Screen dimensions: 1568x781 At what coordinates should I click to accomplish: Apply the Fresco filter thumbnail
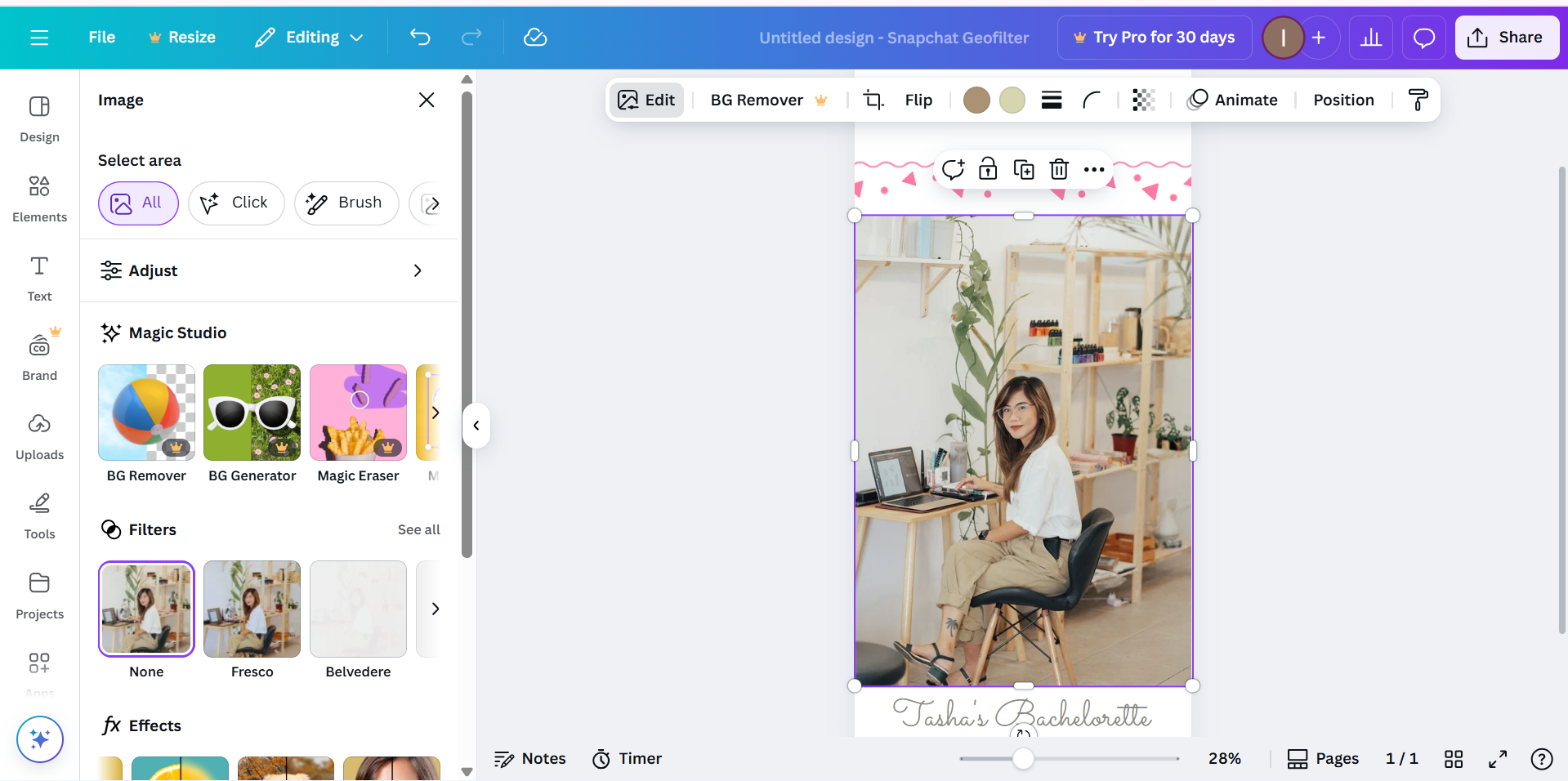point(252,609)
